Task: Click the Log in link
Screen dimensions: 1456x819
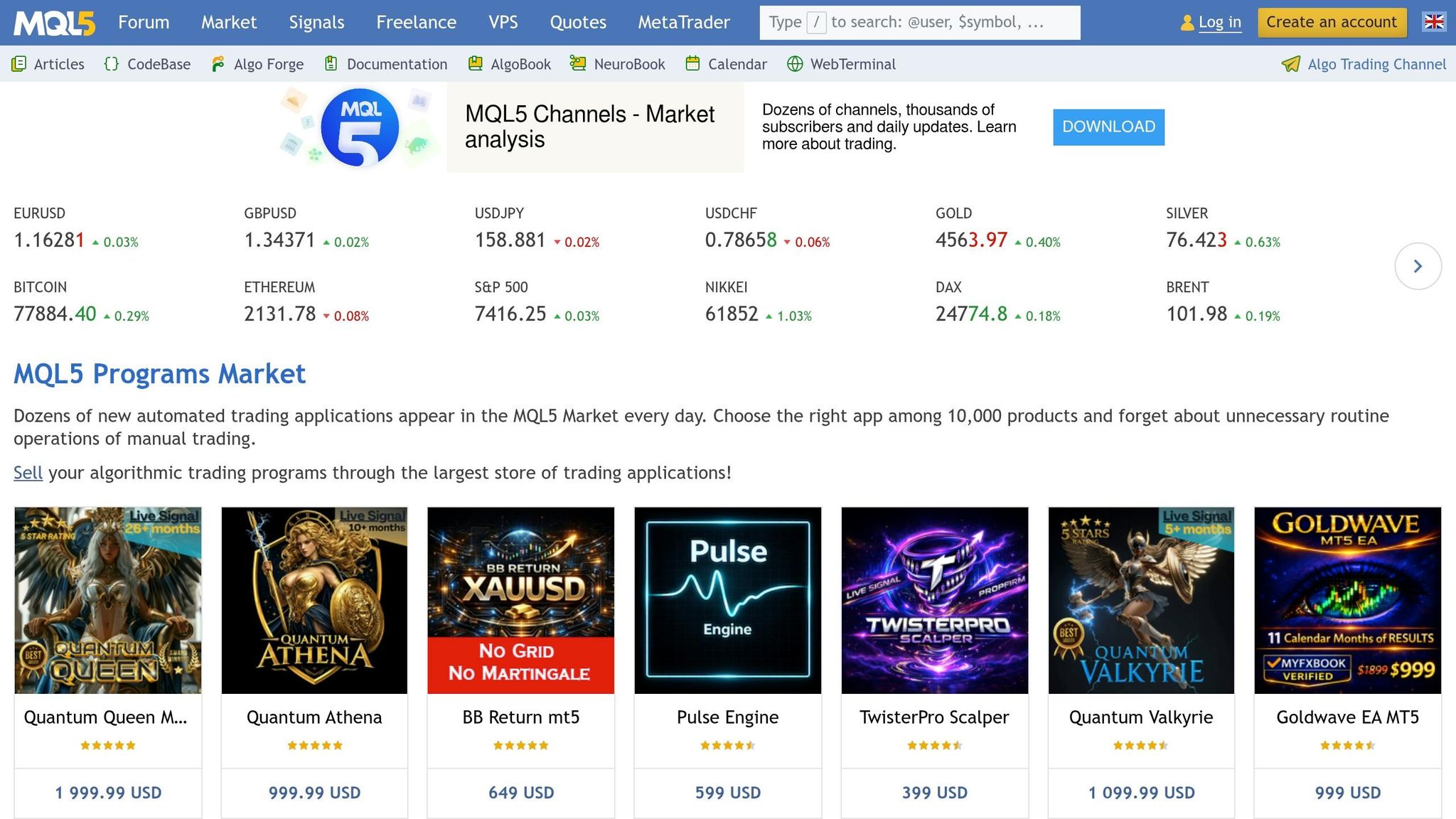Action: pyautogui.click(x=1220, y=23)
